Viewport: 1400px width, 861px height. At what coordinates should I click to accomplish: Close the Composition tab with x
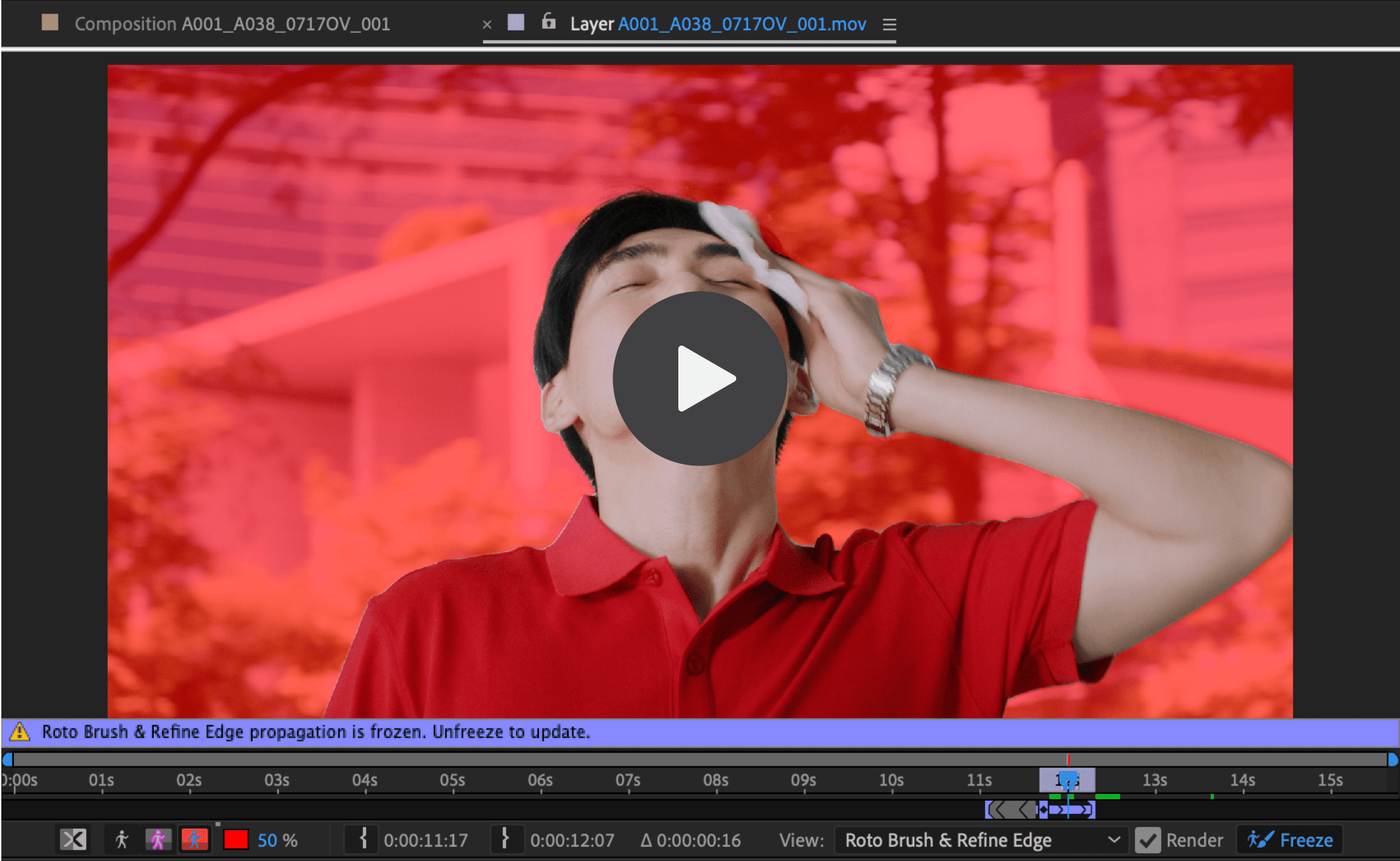point(487,25)
